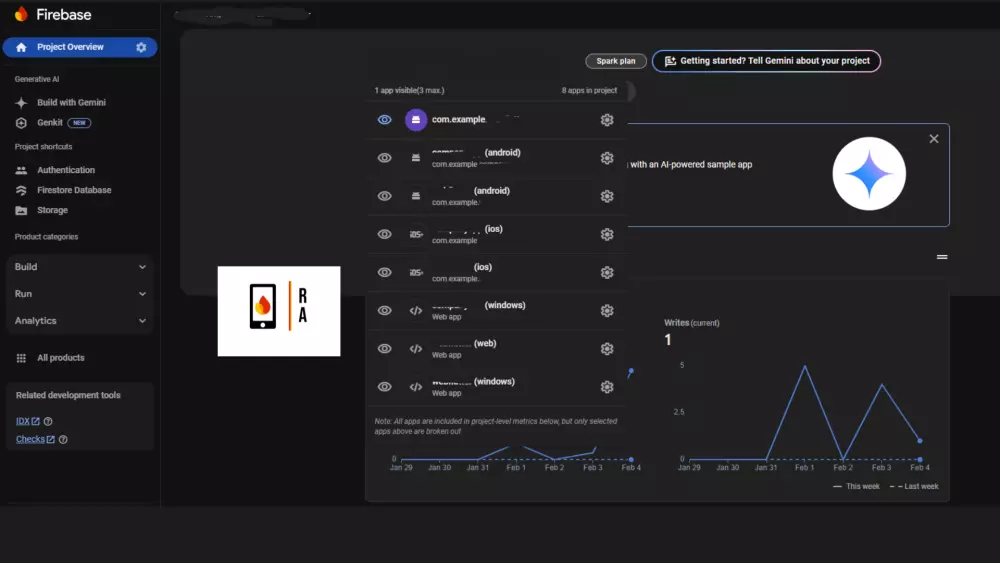Click the '1 app visible(3 max.)' text
The image size is (1000, 563).
(x=409, y=91)
